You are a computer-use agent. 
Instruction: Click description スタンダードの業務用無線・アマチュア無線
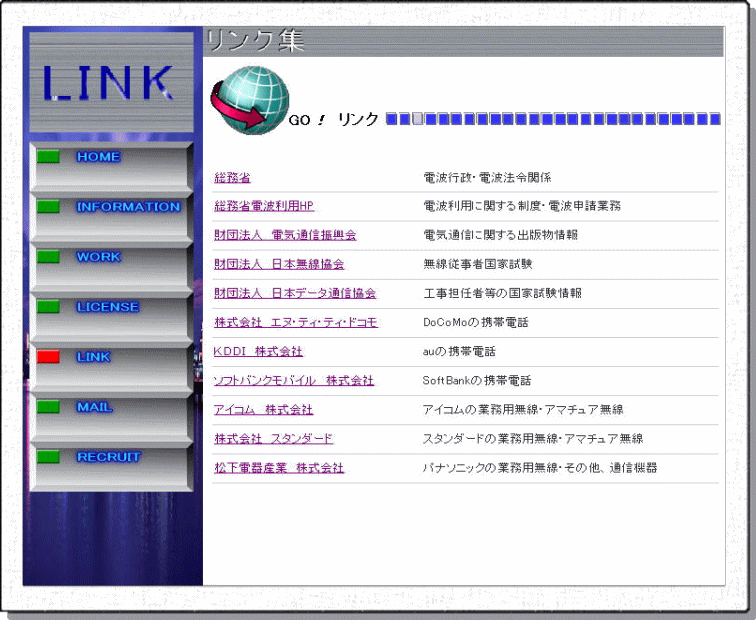[533, 439]
